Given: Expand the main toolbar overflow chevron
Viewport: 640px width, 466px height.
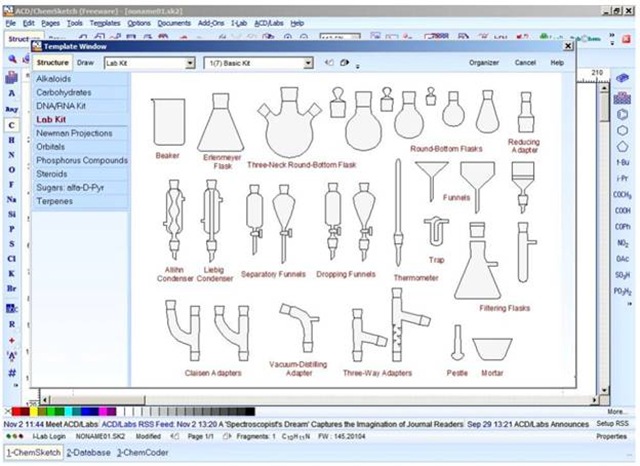Looking at the screenshot, I should 611,38.
